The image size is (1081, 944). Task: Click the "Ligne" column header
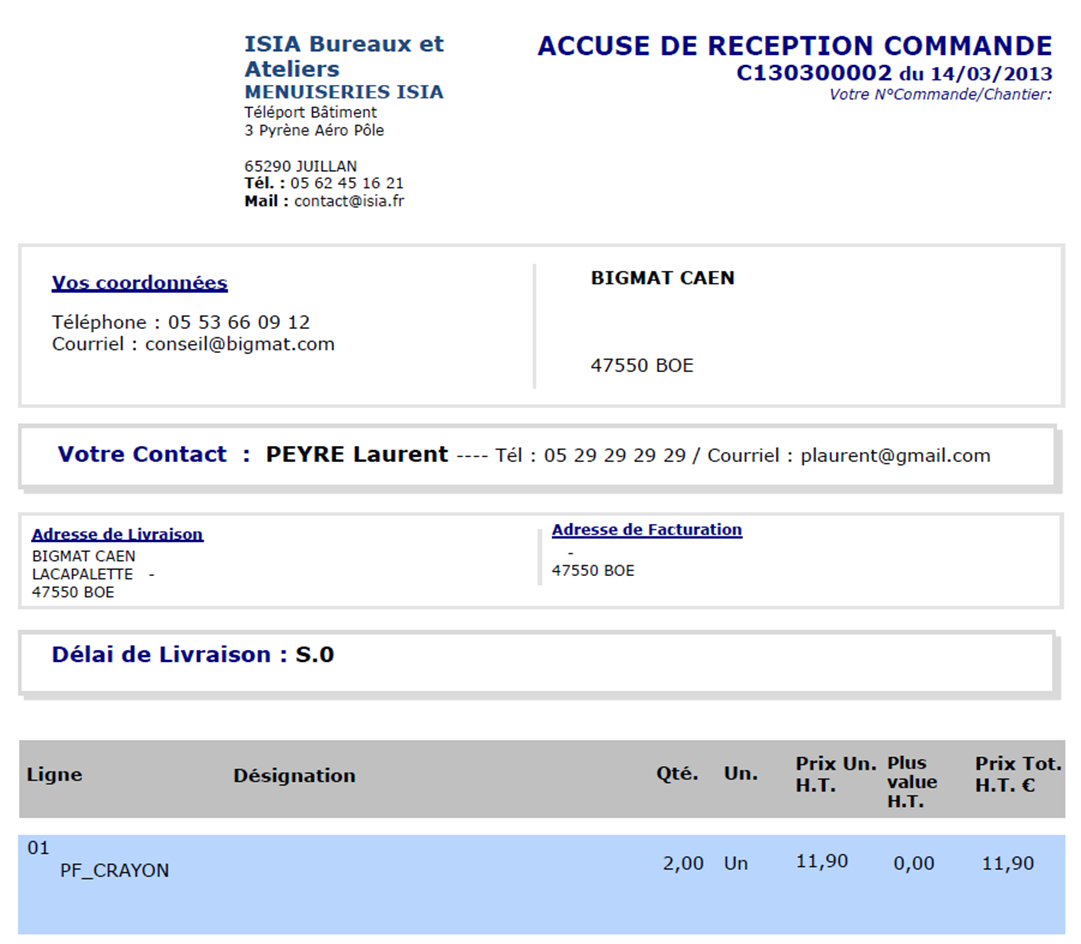[54, 775]
